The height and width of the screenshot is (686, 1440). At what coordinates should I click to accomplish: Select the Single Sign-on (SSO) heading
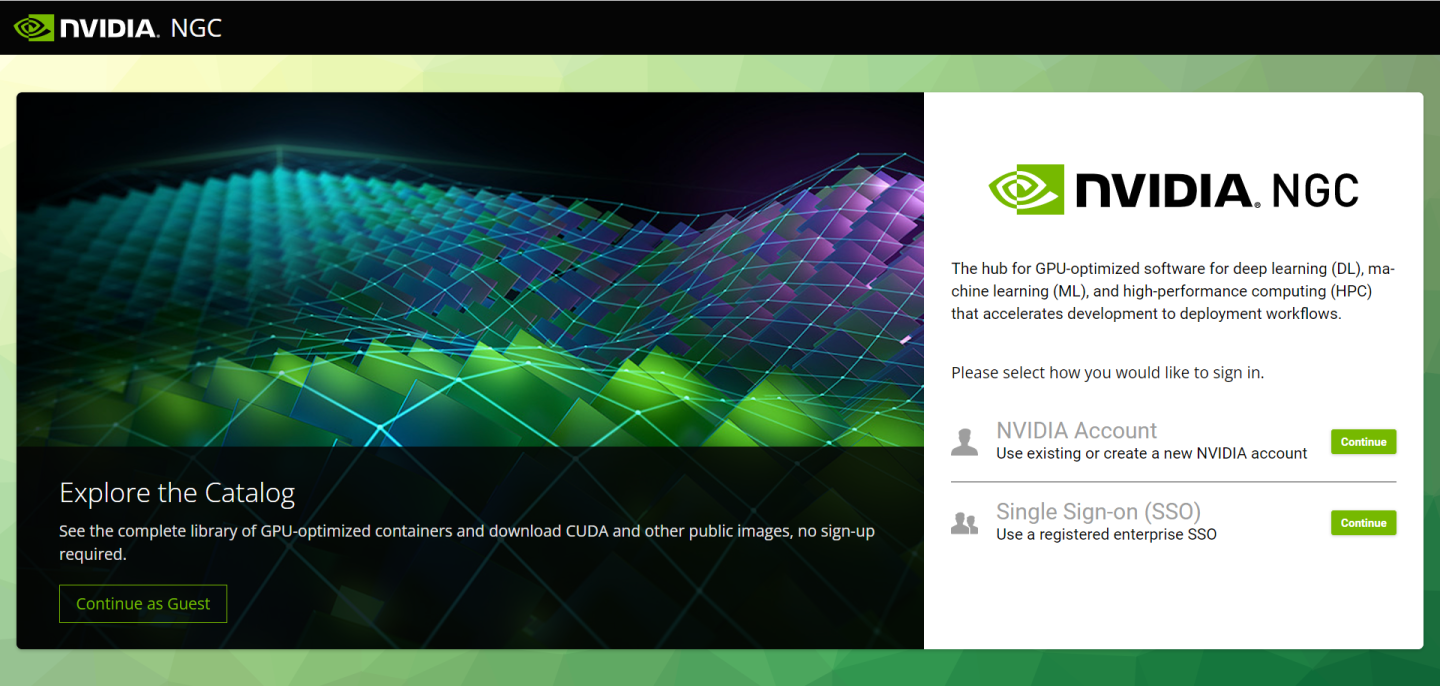click(x=1098, y=512)
